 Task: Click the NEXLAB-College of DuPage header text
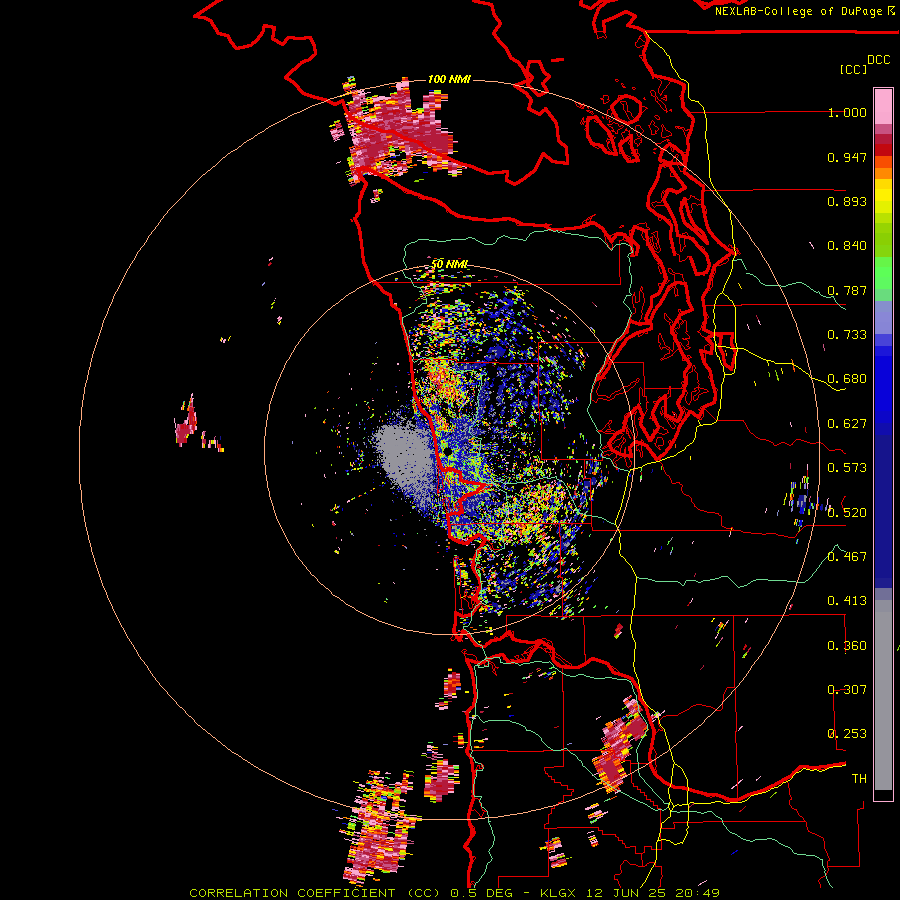(x=798, y=11)
